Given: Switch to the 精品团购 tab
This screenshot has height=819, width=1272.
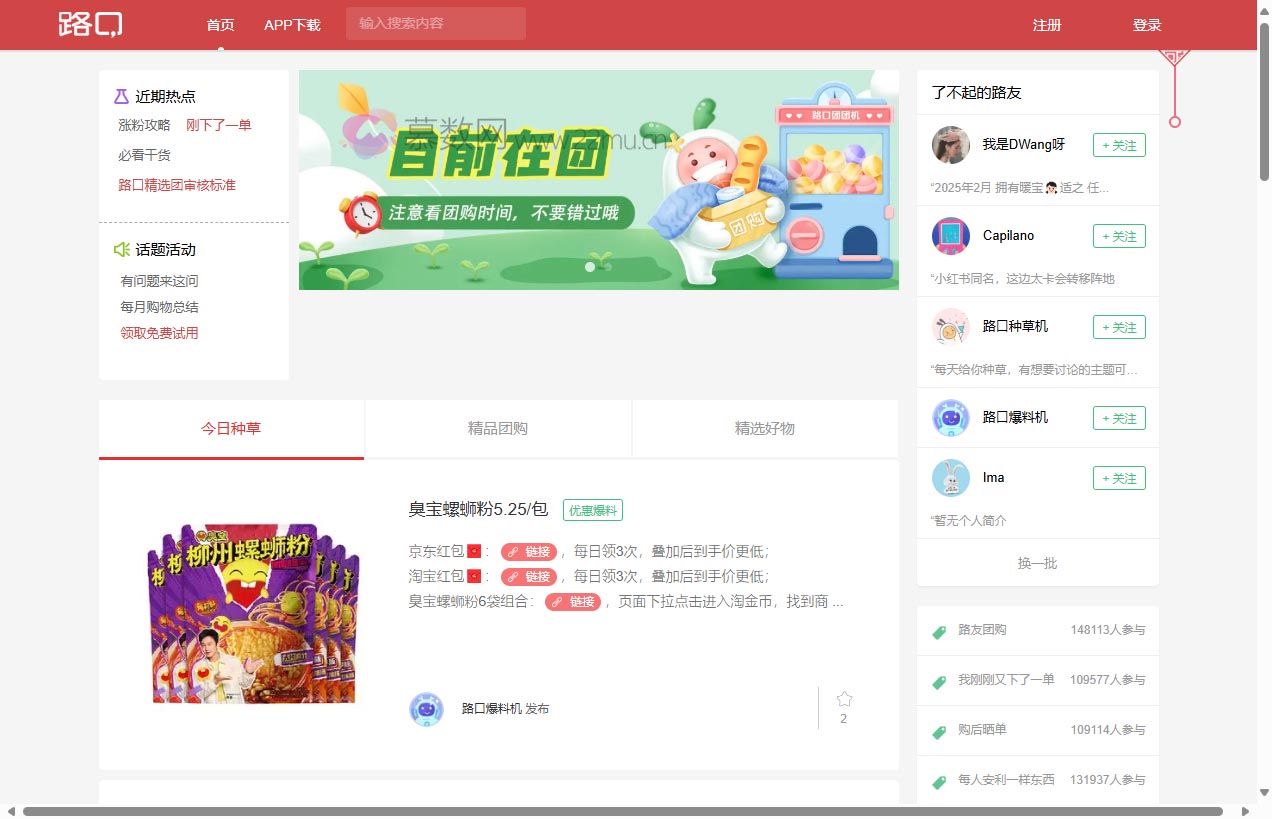Looking at the screenshot, I should tap(498, 428).
